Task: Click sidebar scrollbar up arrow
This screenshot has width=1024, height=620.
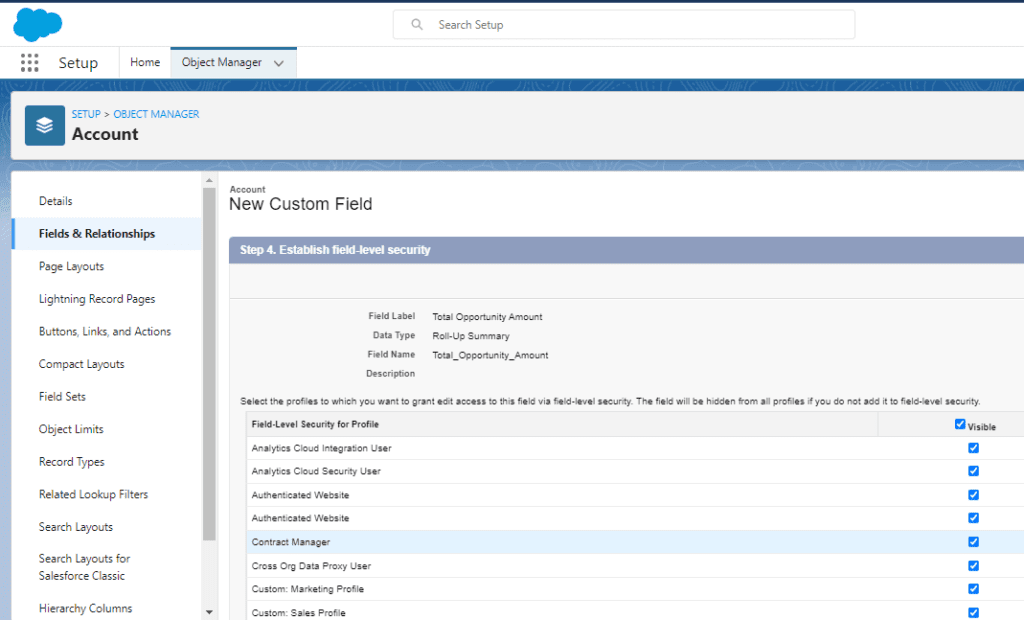Action: [x=209, y=180]
